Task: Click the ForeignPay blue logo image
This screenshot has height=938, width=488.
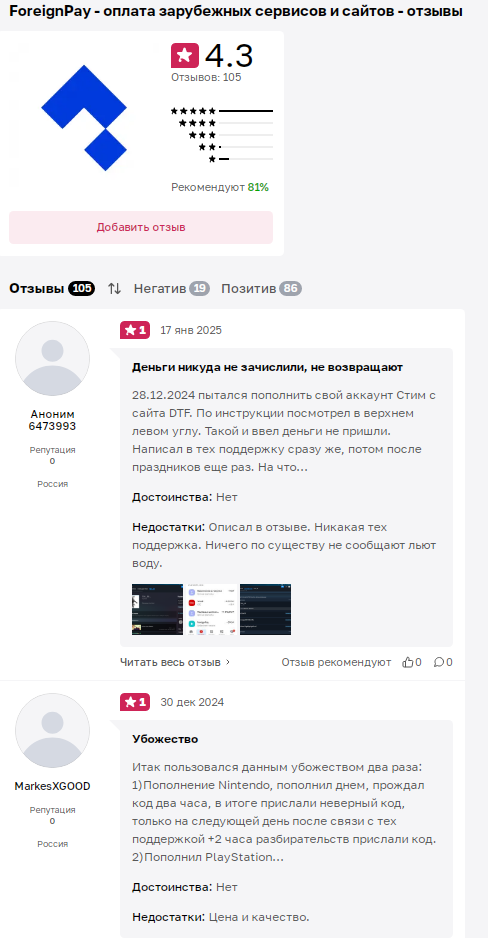Action: click(84, 118)
